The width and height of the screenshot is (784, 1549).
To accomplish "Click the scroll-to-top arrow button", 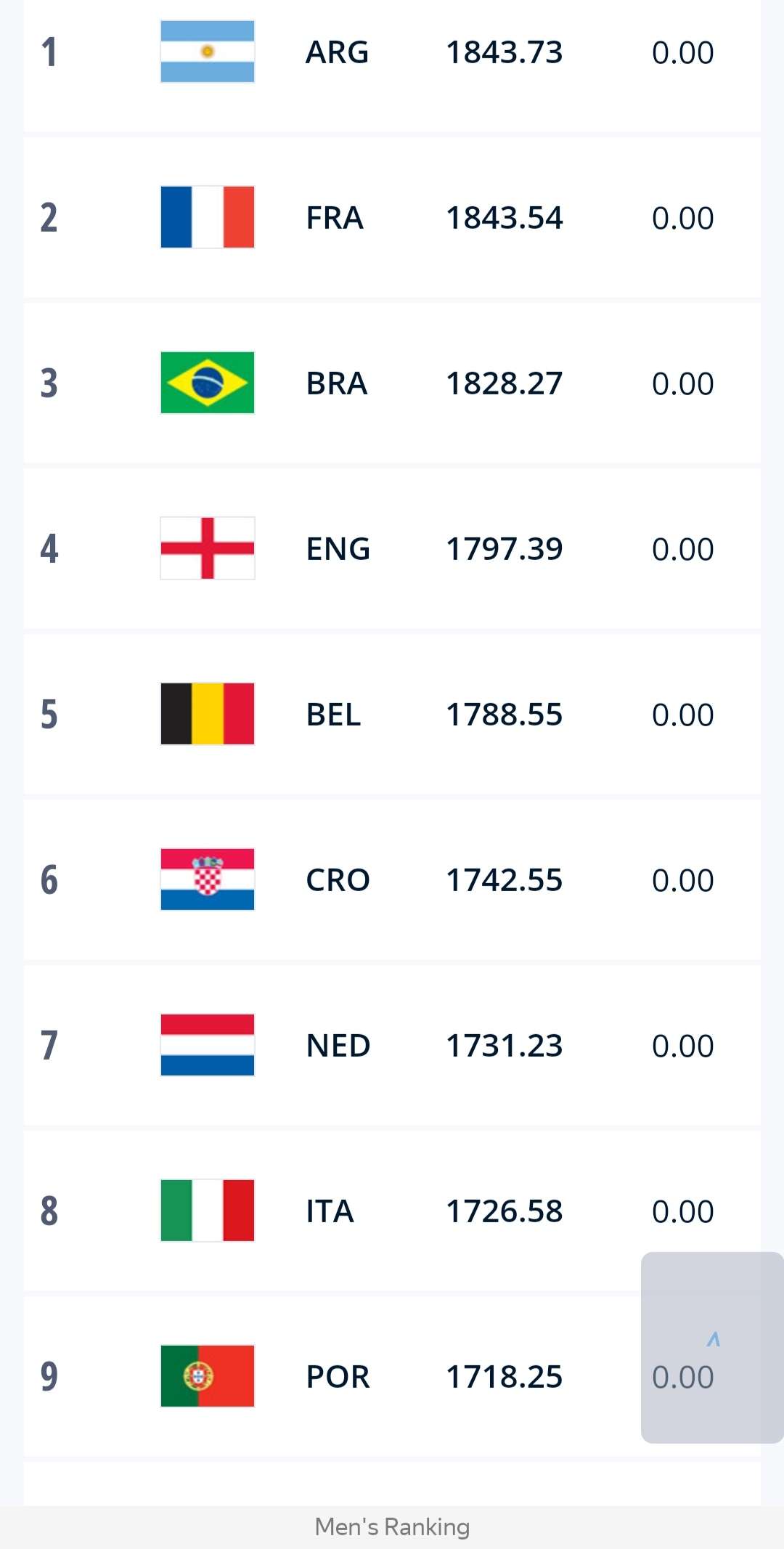I will pyautogui.click(x=713, y=1341).
